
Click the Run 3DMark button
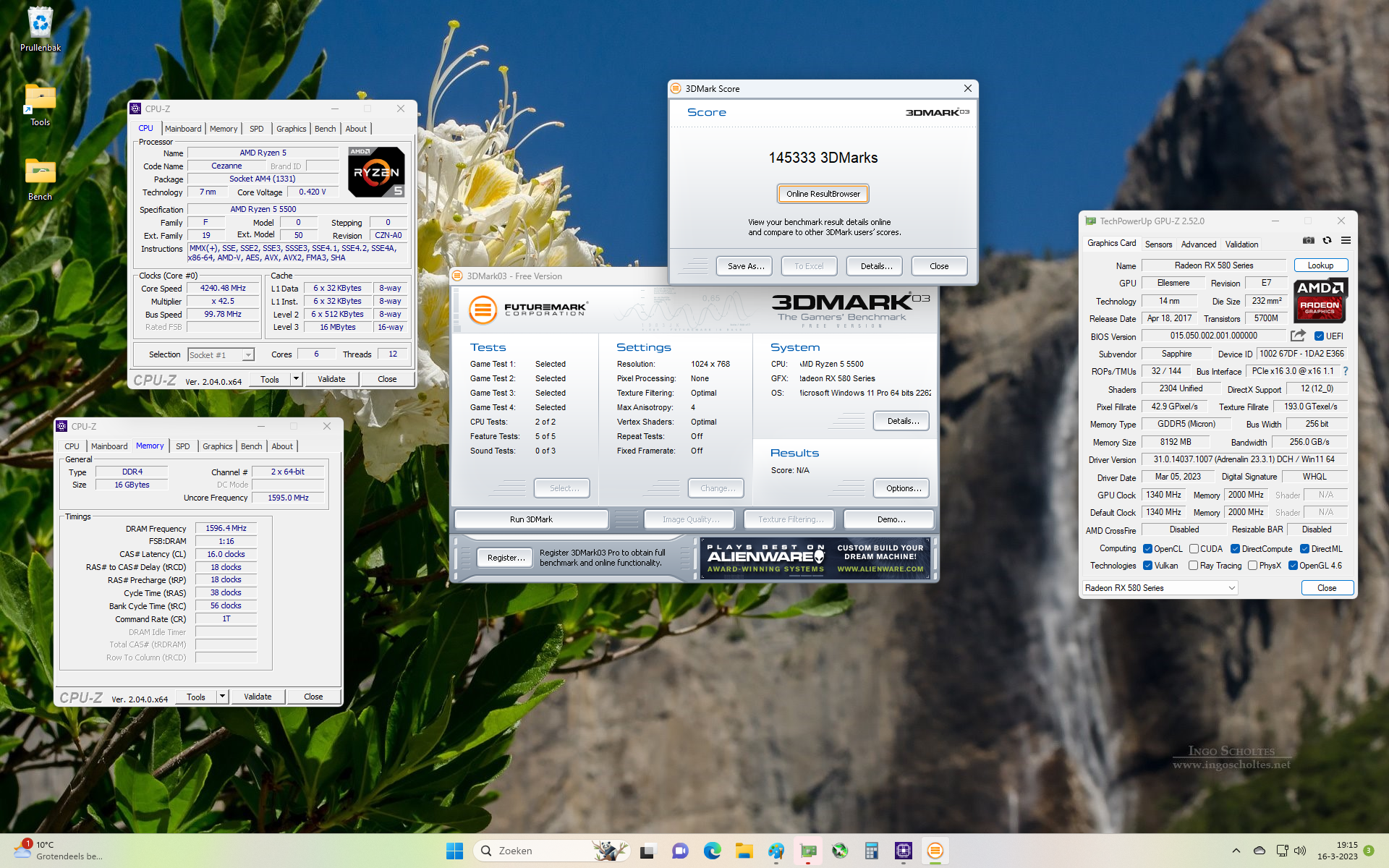(531, 519)
